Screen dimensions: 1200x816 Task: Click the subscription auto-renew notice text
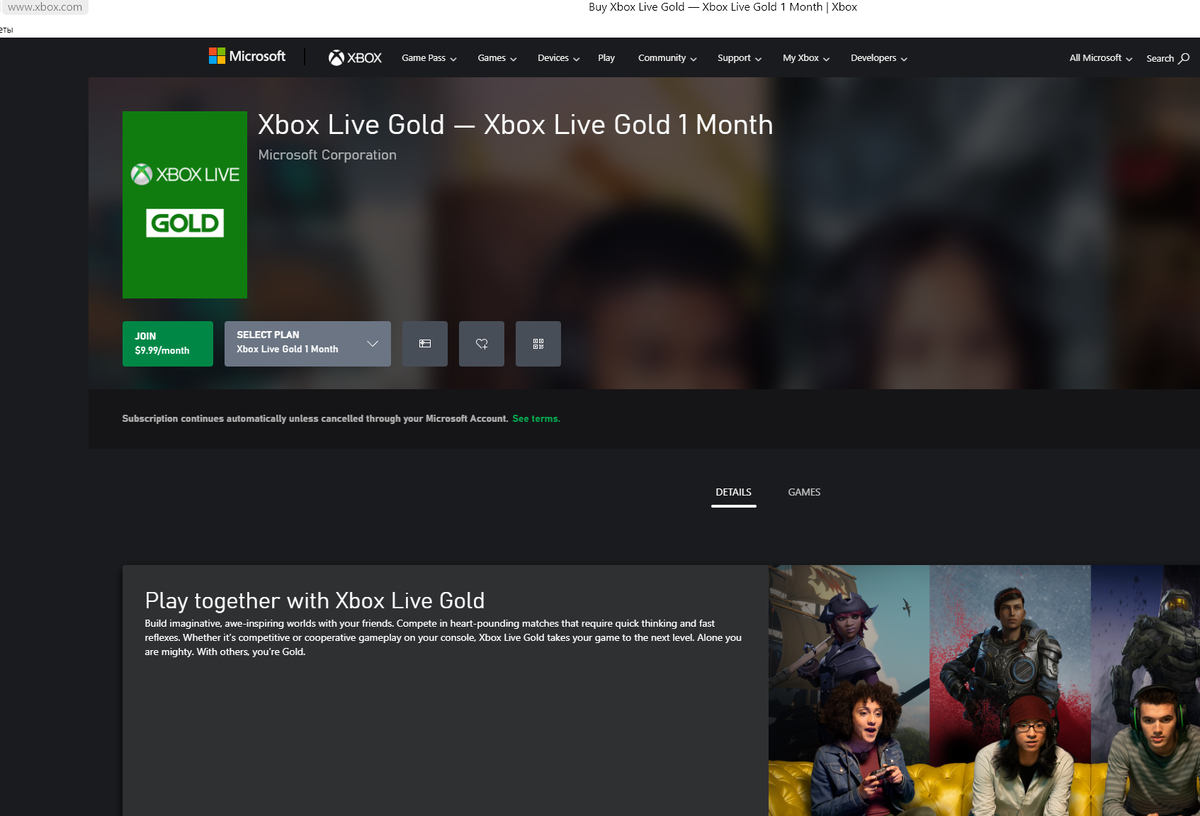(315, 419)
